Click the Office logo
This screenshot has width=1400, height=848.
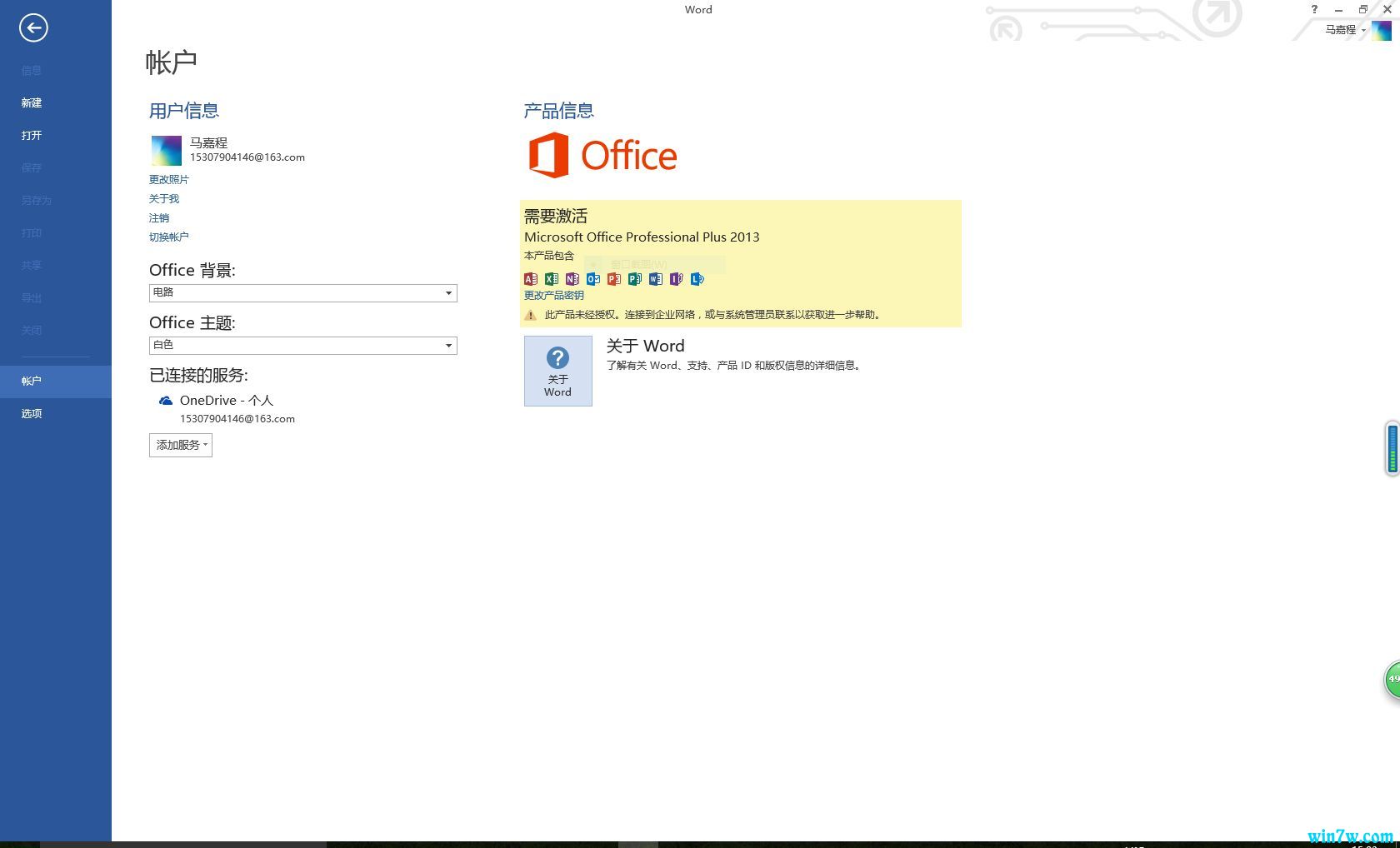[603, 155]
